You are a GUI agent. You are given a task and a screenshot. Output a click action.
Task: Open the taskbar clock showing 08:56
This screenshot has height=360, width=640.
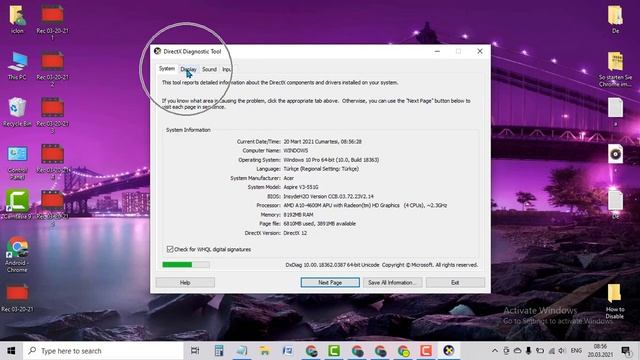click(600, 351)
